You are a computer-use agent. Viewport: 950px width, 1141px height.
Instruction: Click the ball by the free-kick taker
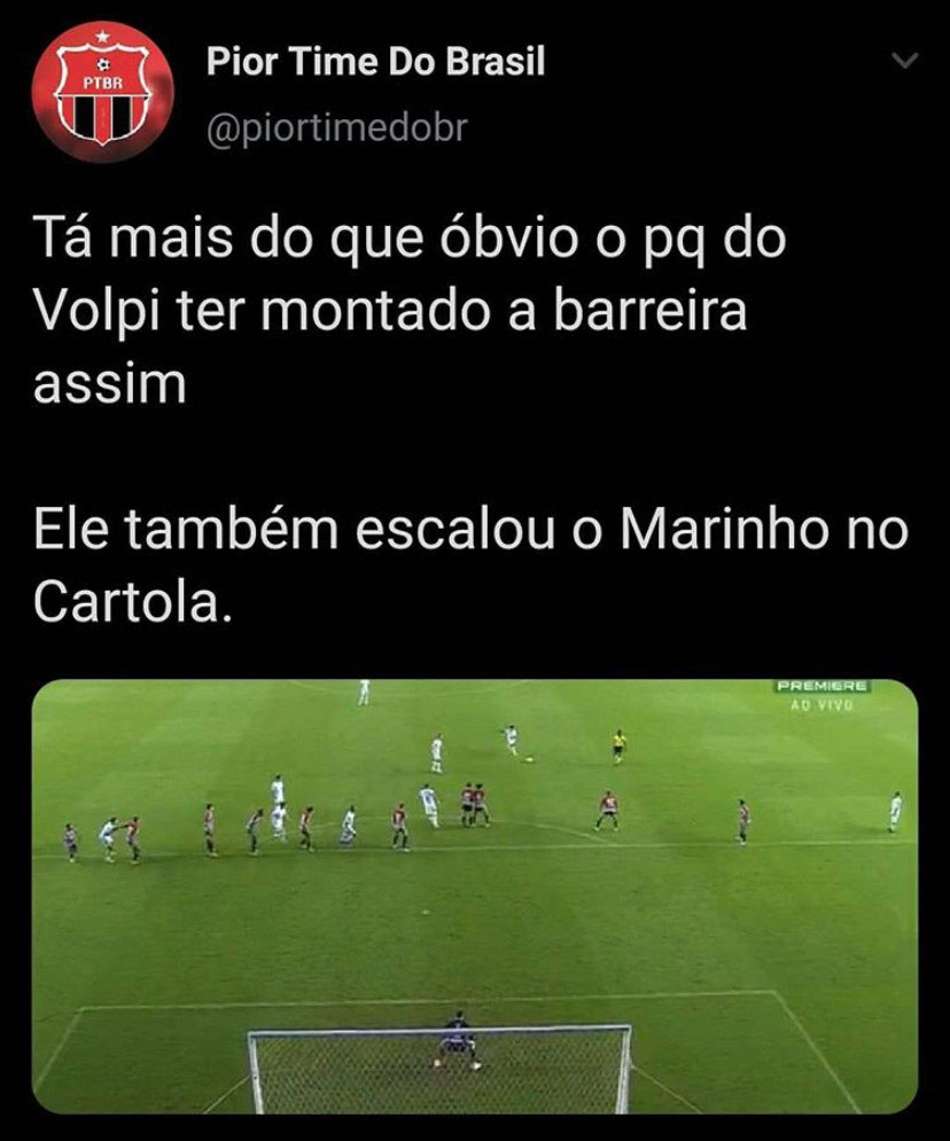(531, 759)
